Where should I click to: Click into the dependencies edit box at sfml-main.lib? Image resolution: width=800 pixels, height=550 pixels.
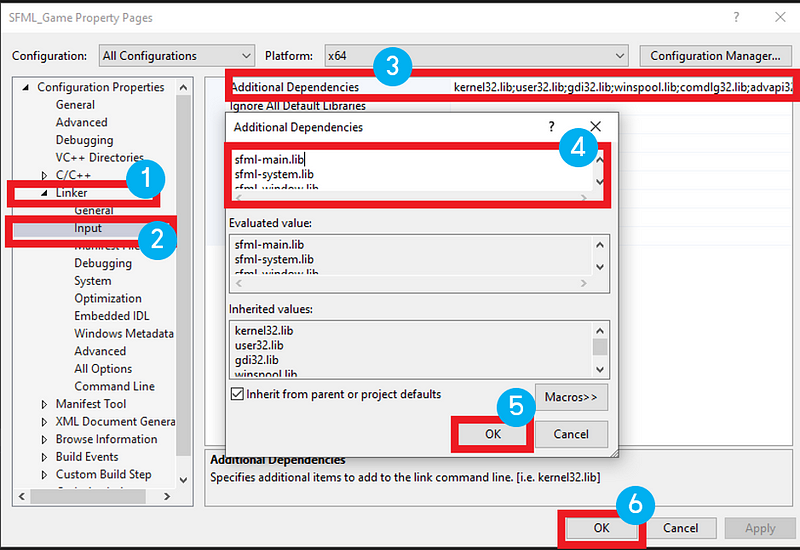[x=269, y=159]
